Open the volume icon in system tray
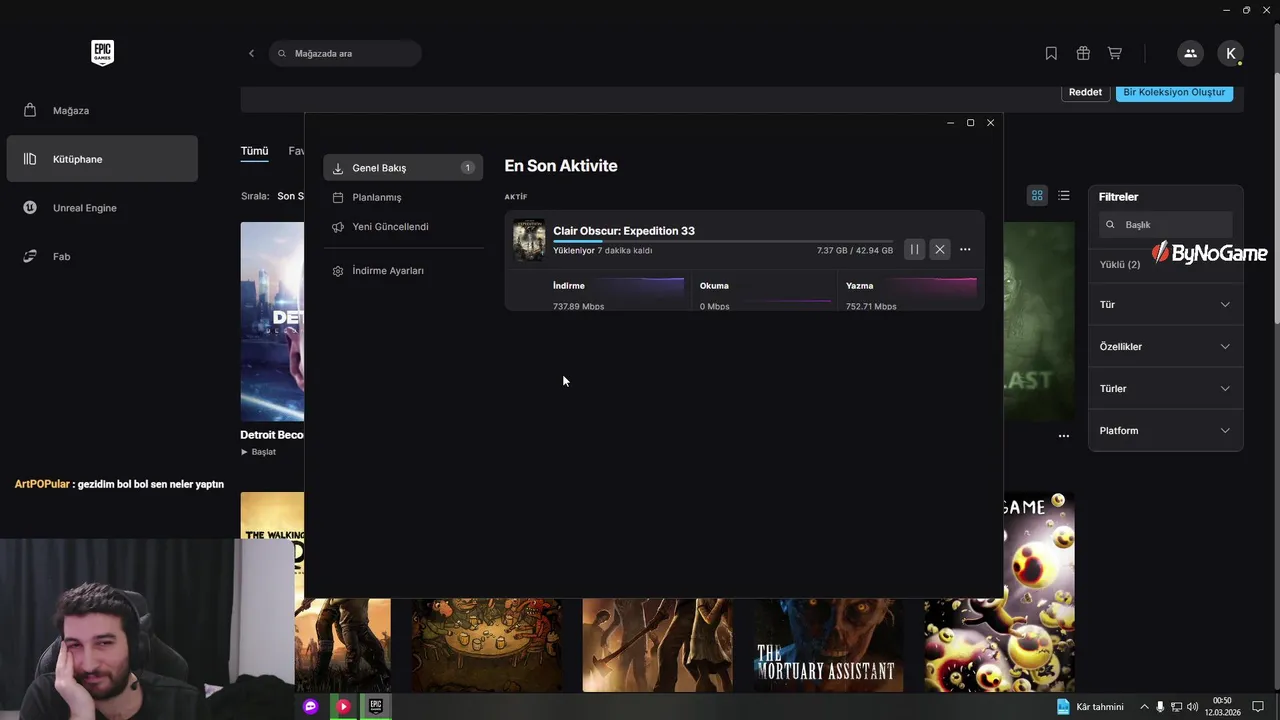 1192,707
